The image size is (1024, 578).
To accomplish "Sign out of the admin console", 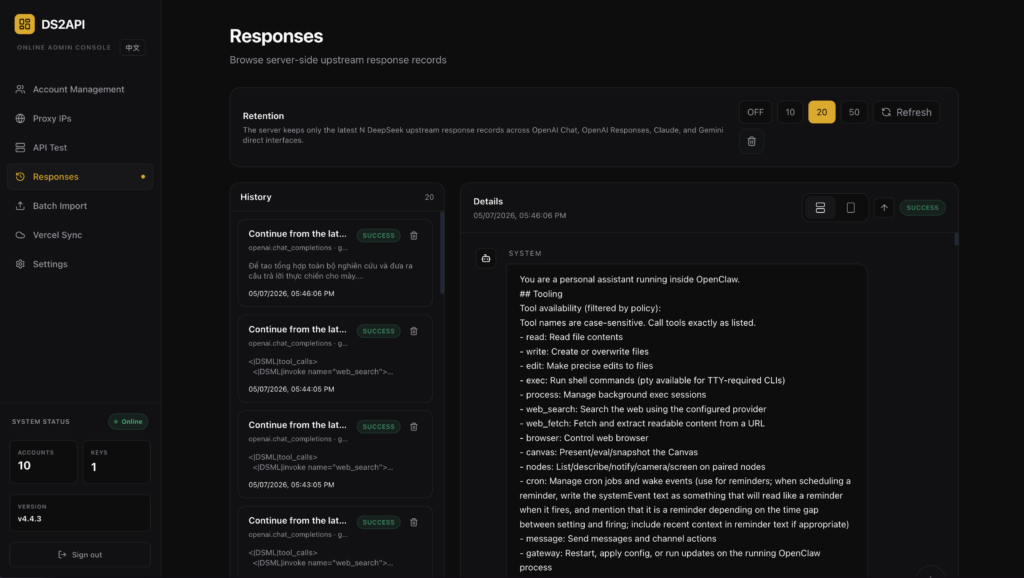I will (80, 554).
